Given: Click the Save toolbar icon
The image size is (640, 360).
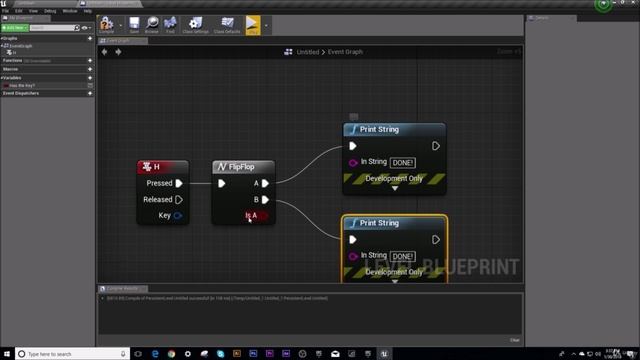Looking at the screenshot, I should [x=134, y=25].
